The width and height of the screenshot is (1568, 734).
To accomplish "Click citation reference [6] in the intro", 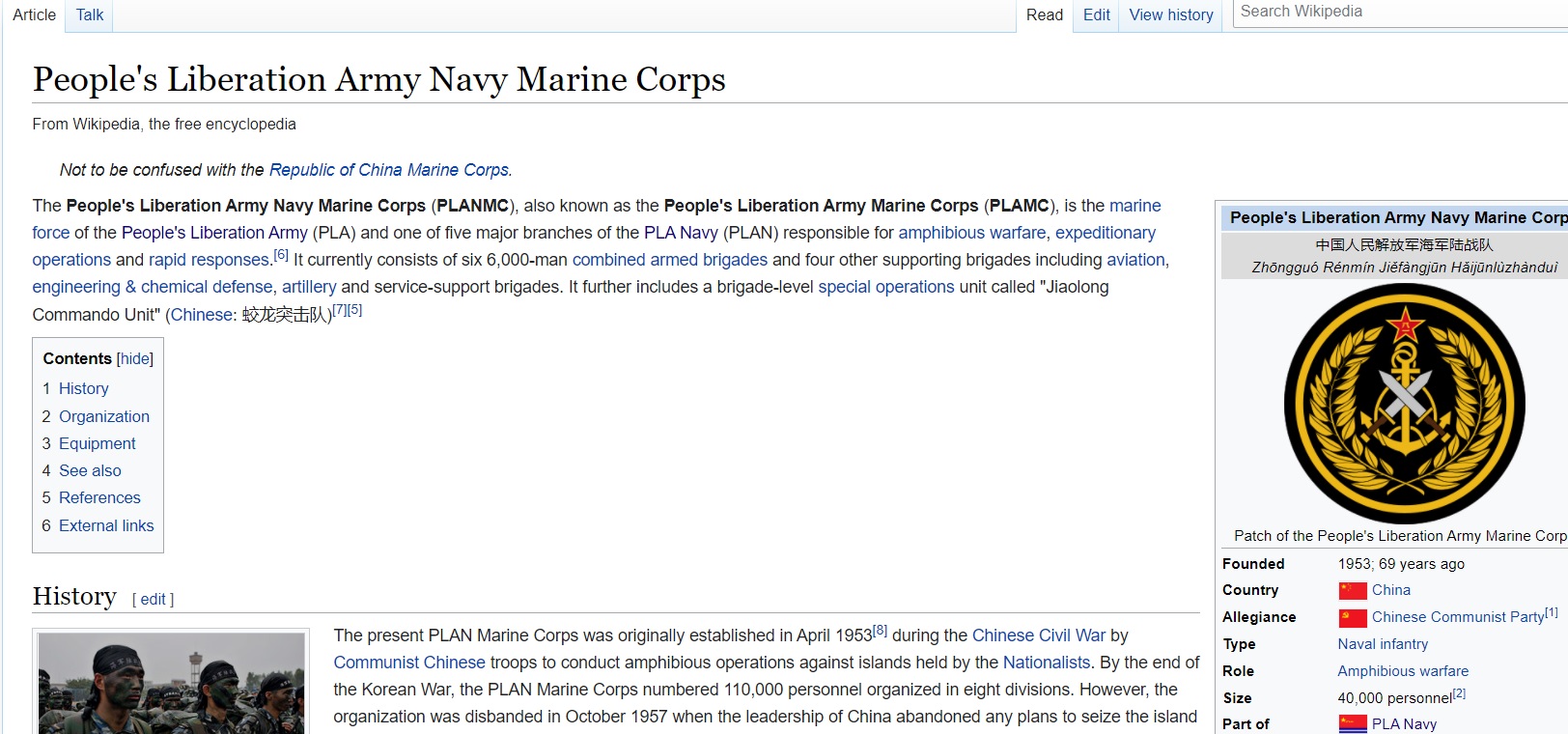I will [281, 256].
